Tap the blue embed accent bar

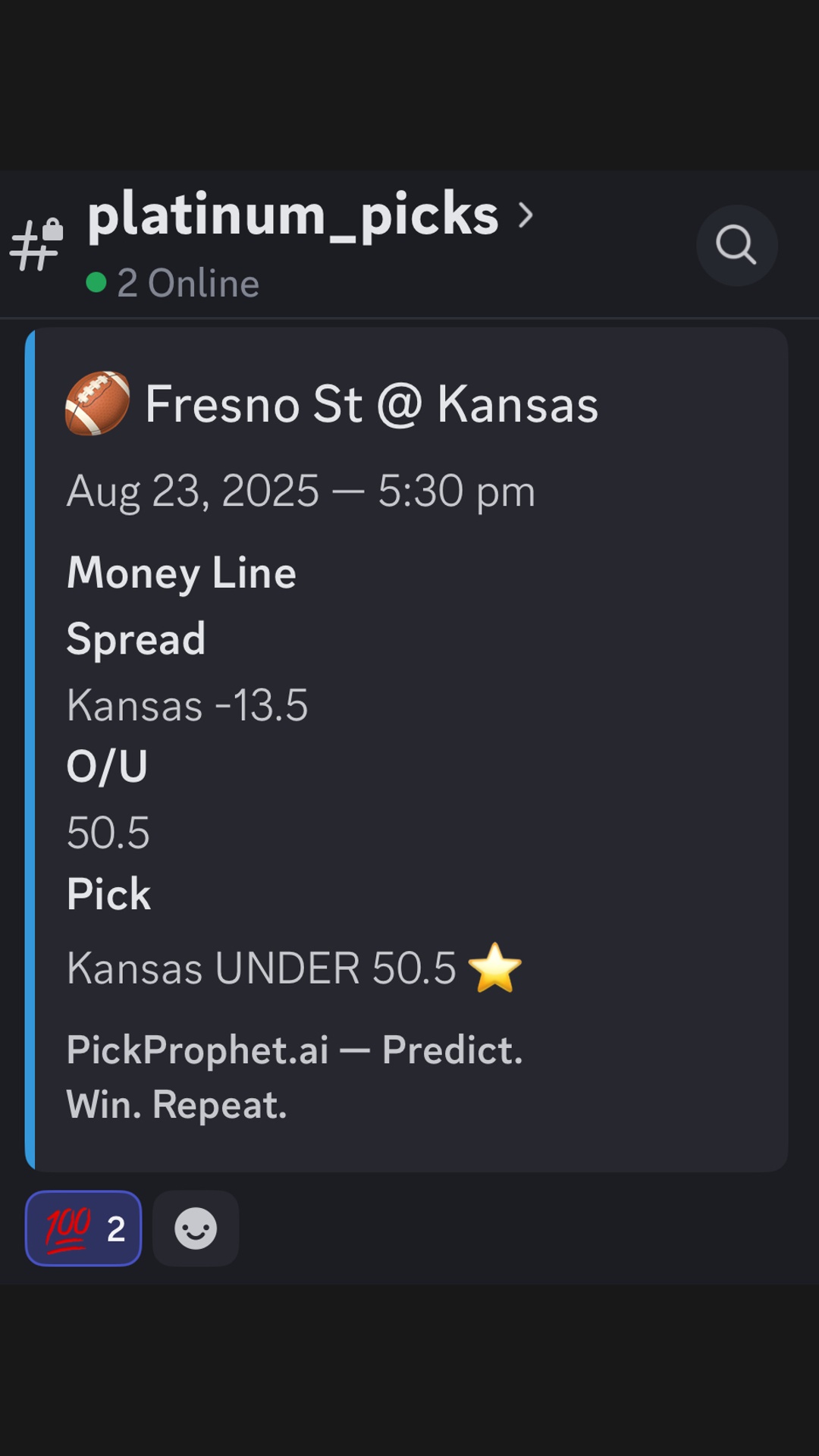pos(30,749)
